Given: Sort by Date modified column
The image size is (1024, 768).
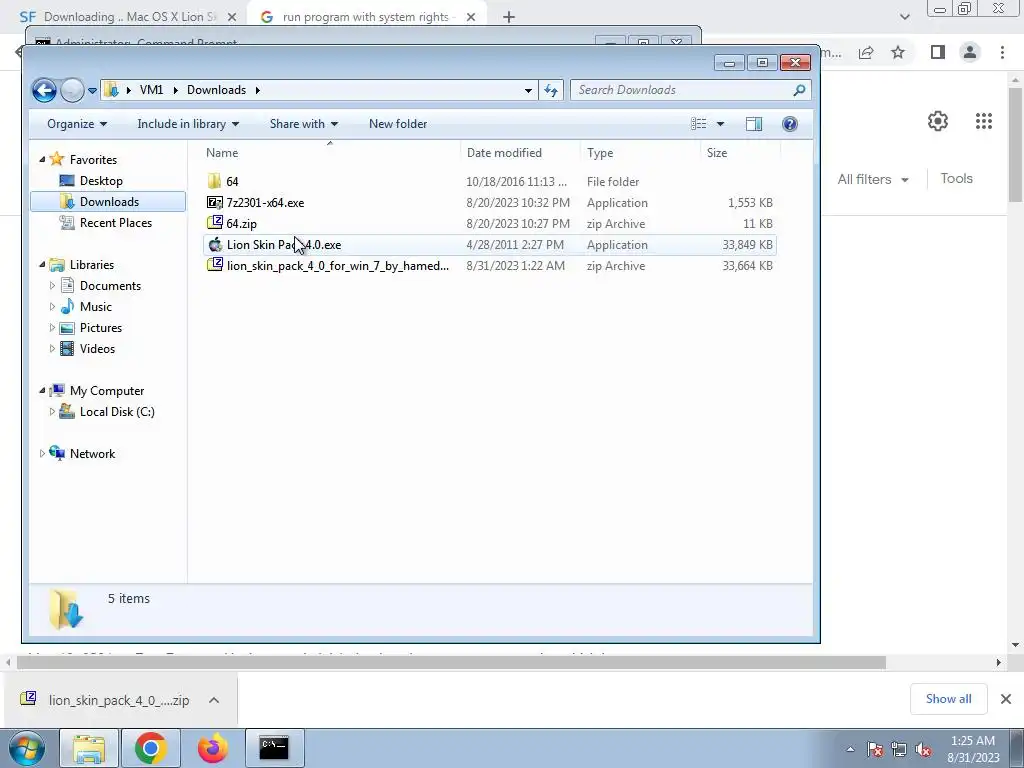Looking at the screenshot, I should [x=520, y=153].
